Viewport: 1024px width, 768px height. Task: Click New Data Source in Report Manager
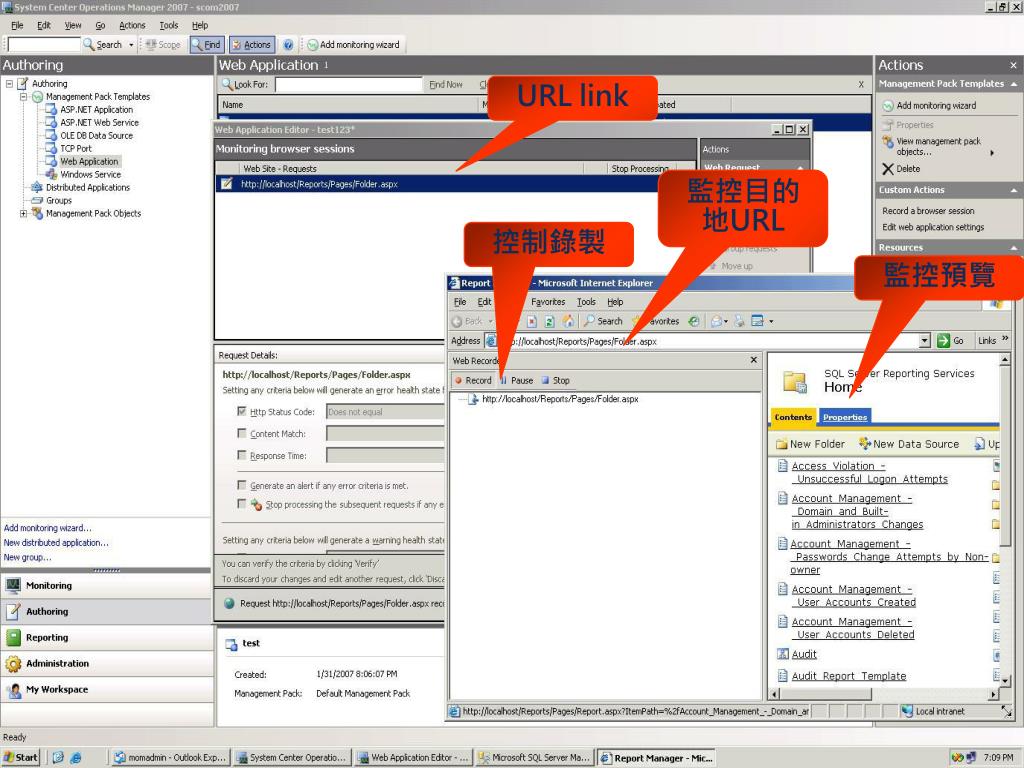coord(909,444)
